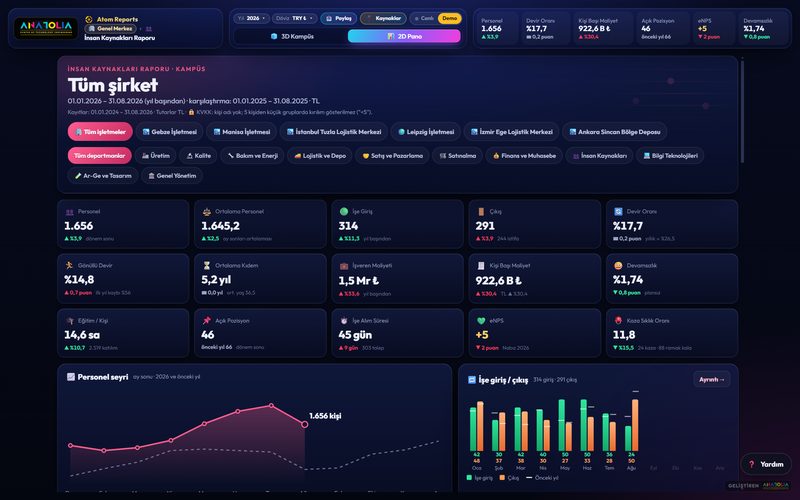The image size is (800, 500).
Task: Click the Çıkış orange legend swatch
Action: pyautogui.click(x=502, y=478)
